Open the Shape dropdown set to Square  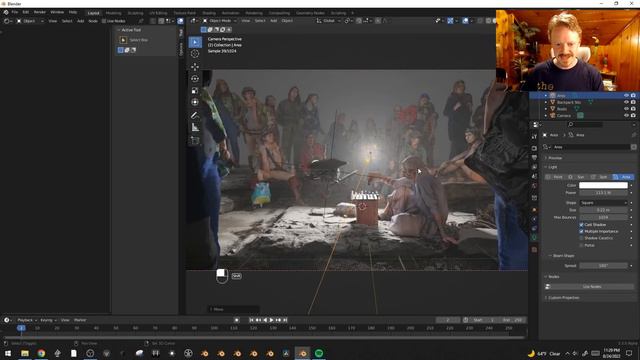point(603,202)
